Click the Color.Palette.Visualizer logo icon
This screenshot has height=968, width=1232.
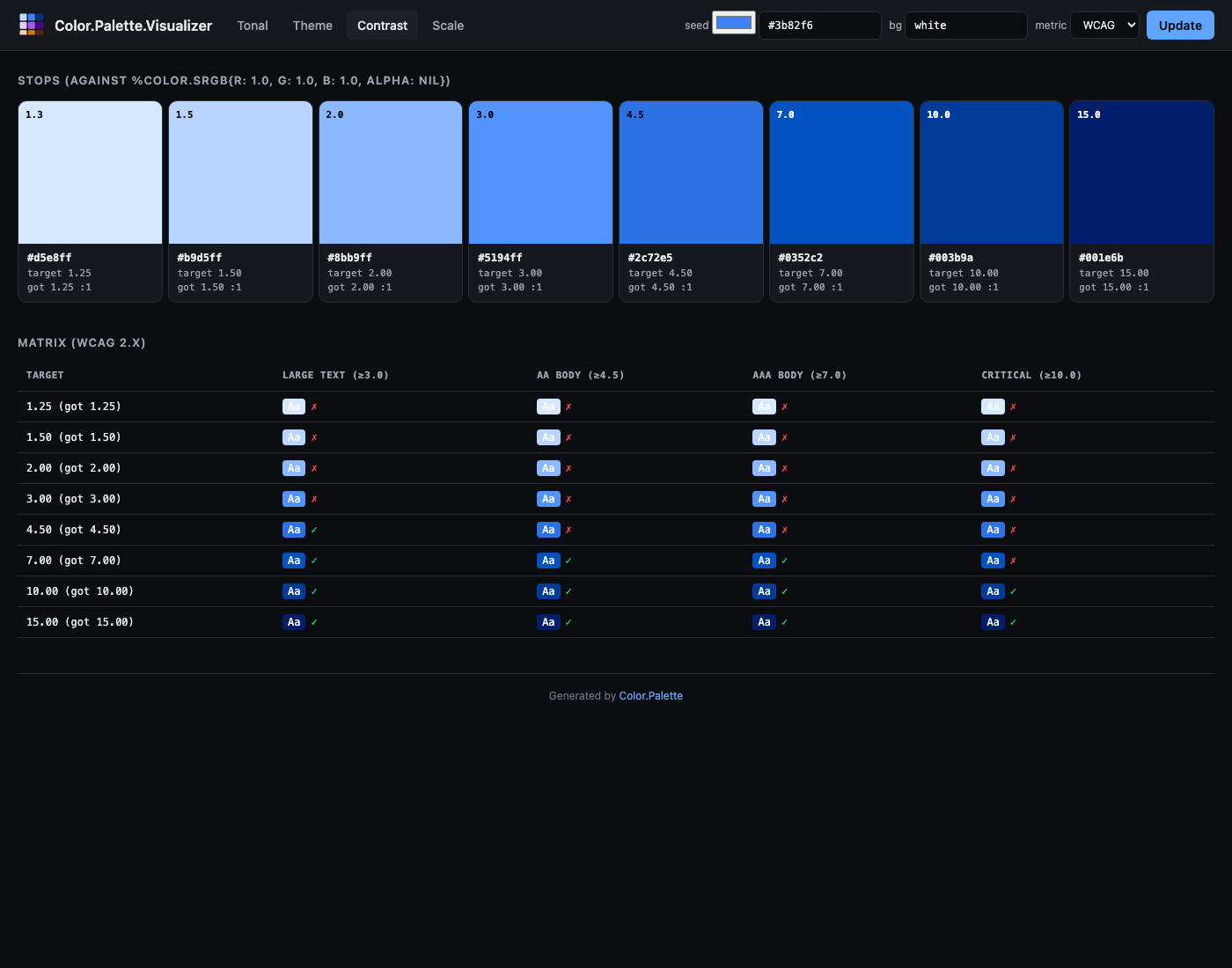(x=32, y=25)
